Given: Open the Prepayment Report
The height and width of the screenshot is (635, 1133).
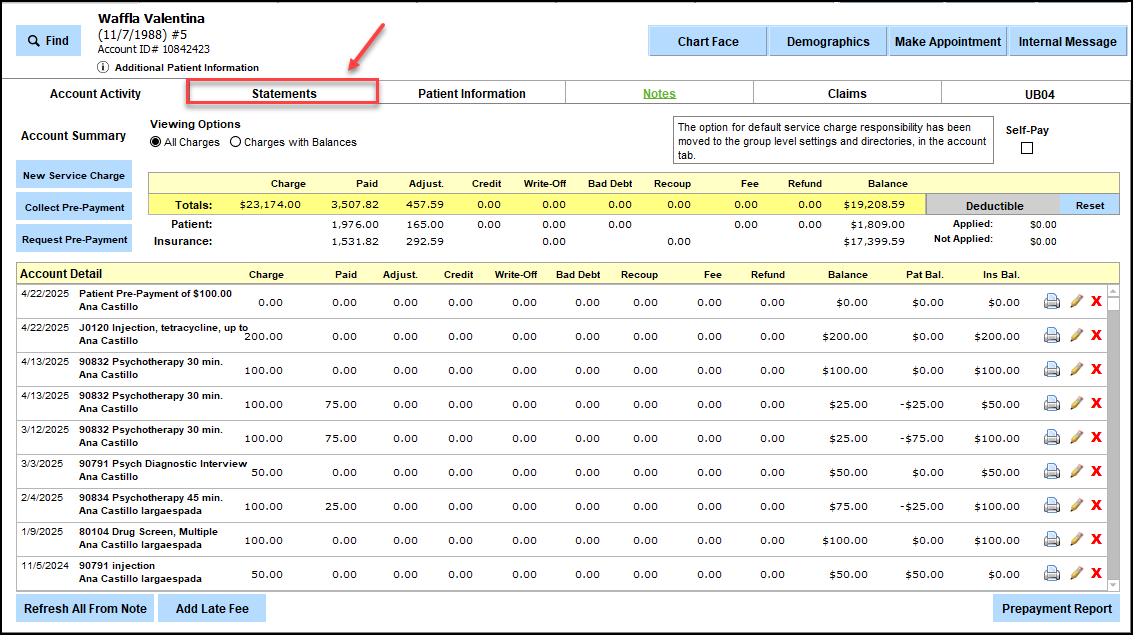Looking at the screenshot, I should (1056, 608).
